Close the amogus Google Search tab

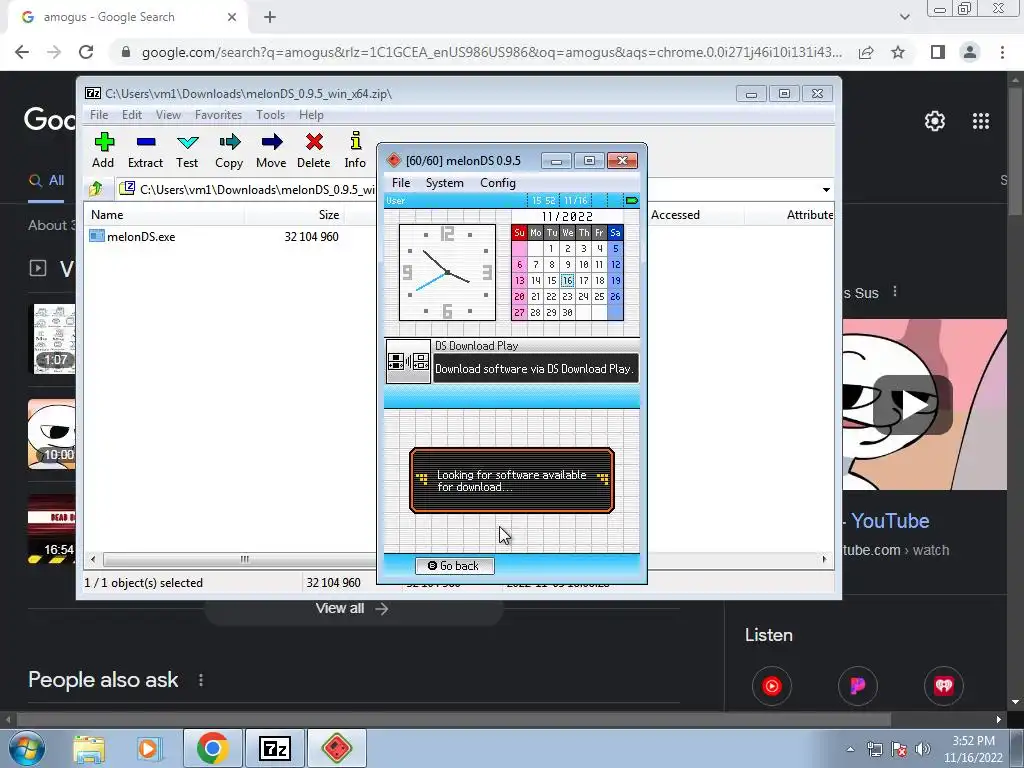pyautogui.click(x=232, y=18)
